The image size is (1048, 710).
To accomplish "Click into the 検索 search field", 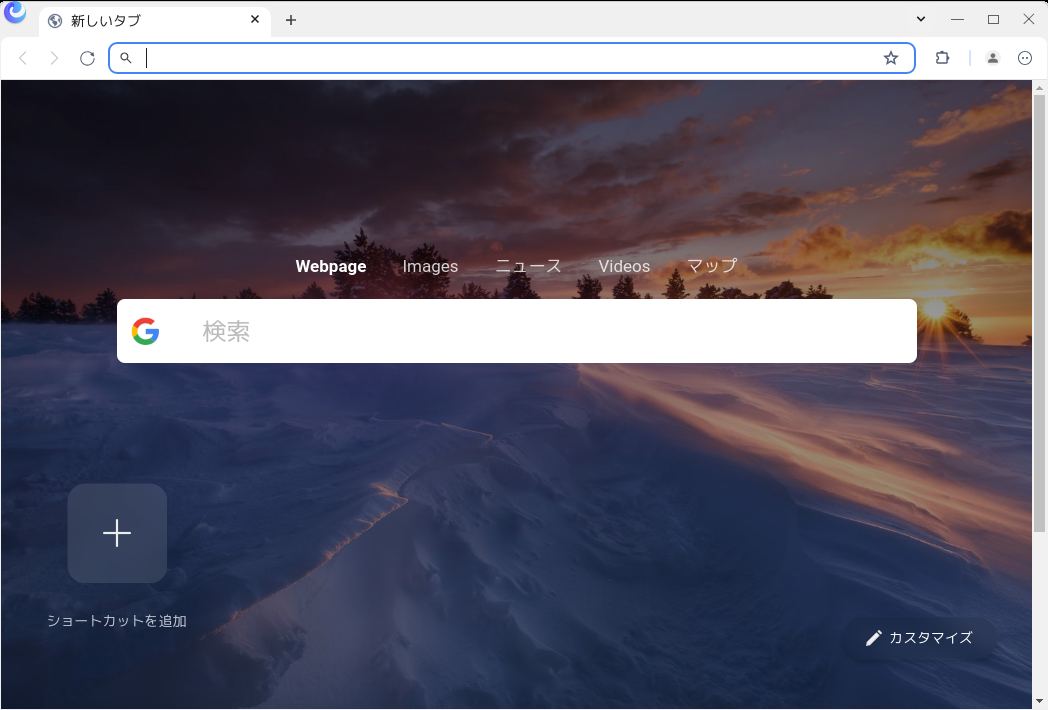I will [x=517, y=331].
